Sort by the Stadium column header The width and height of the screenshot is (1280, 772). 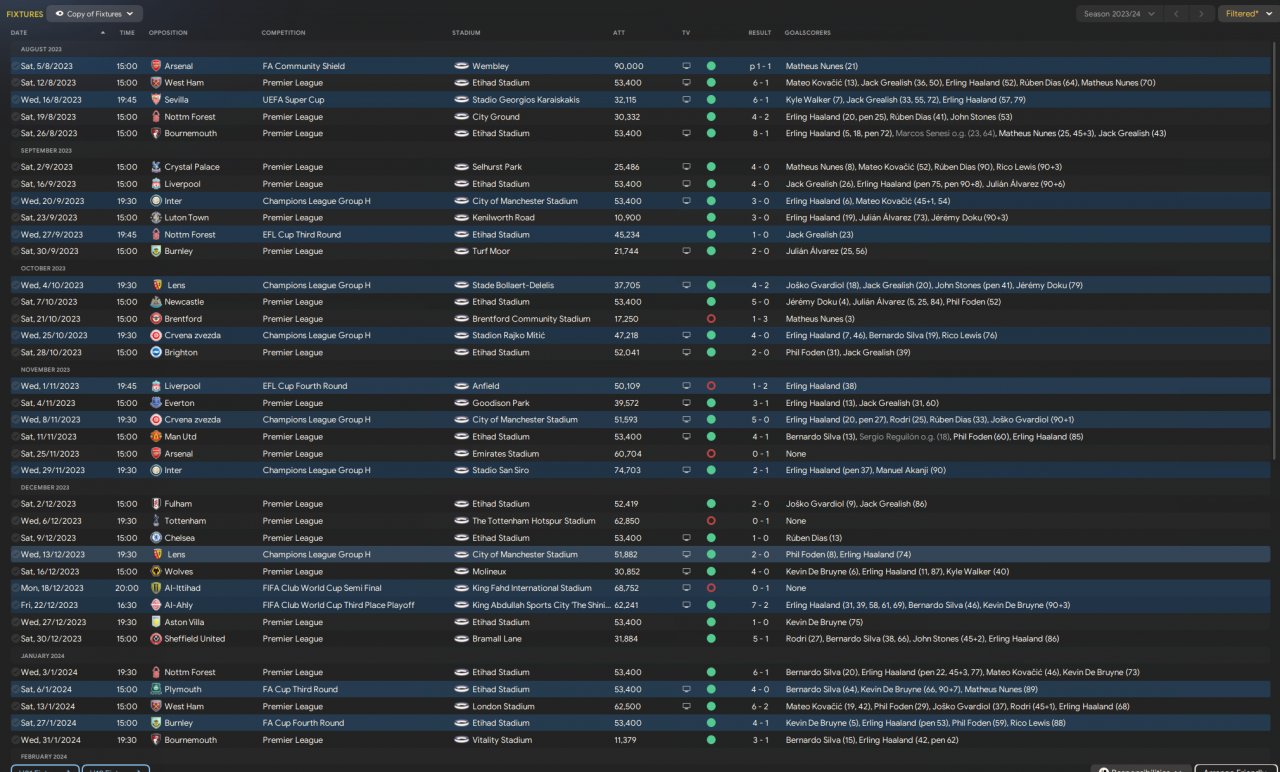click(x=466, y=33)
